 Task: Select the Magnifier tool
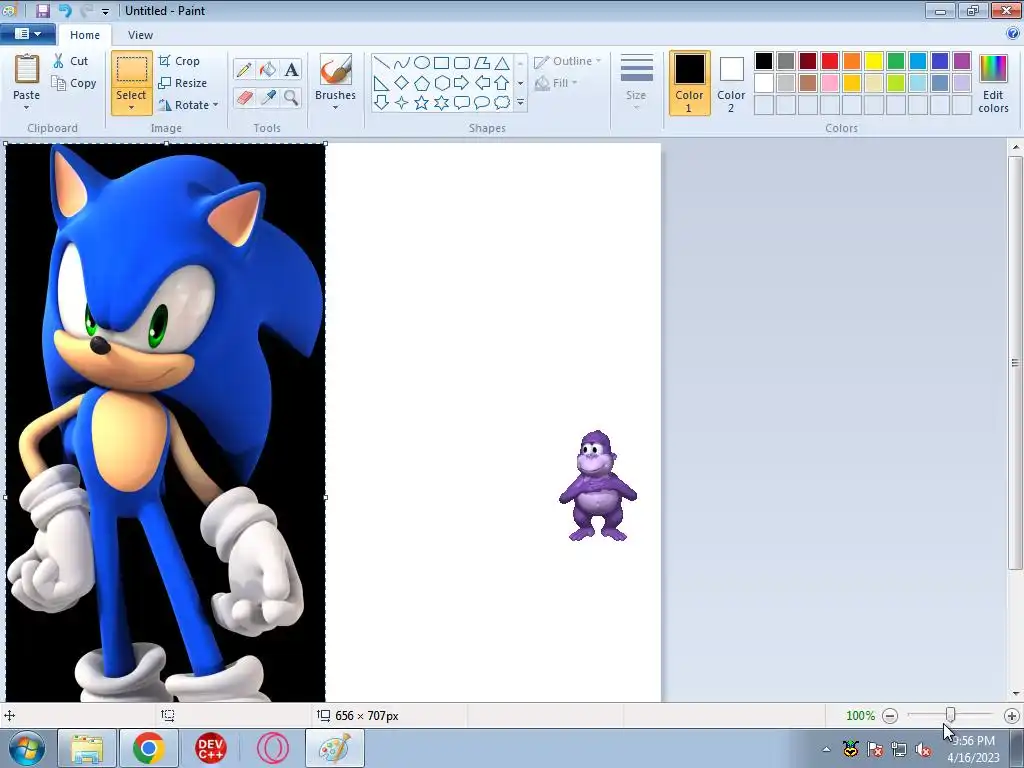pos(291,98)
